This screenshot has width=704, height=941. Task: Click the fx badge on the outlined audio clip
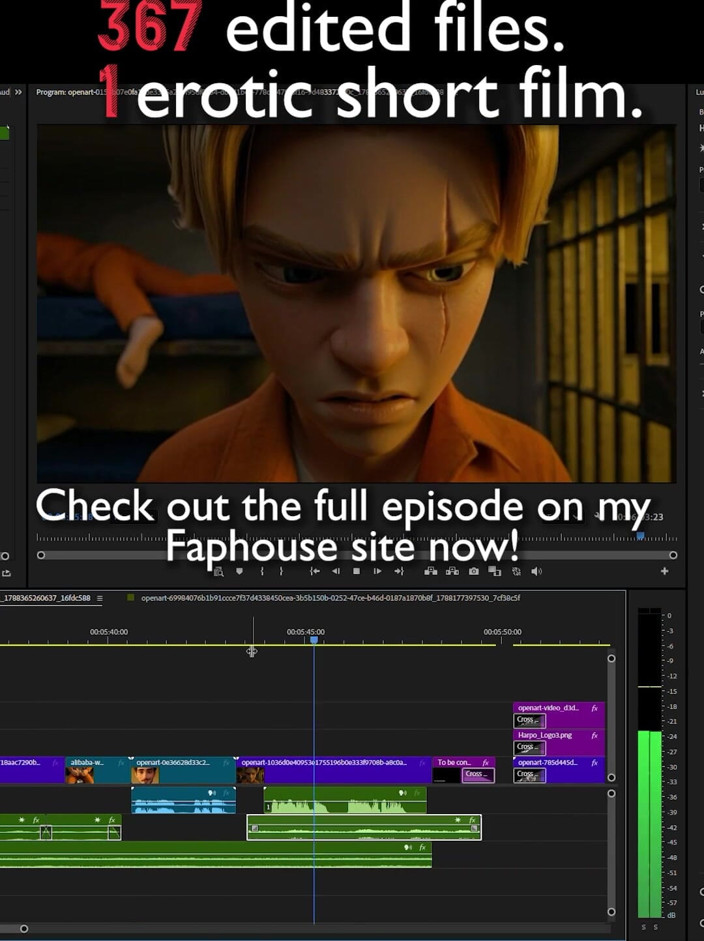473,820
